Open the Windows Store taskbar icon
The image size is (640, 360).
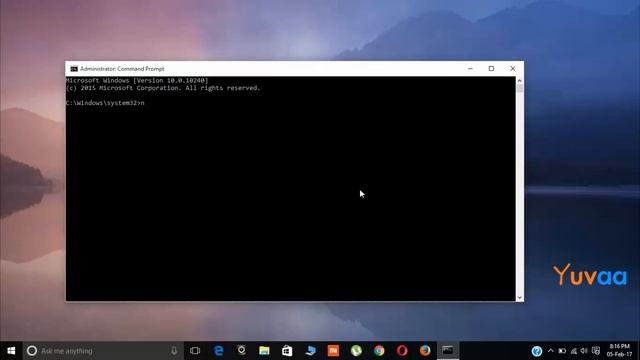[x=287, y=351]
